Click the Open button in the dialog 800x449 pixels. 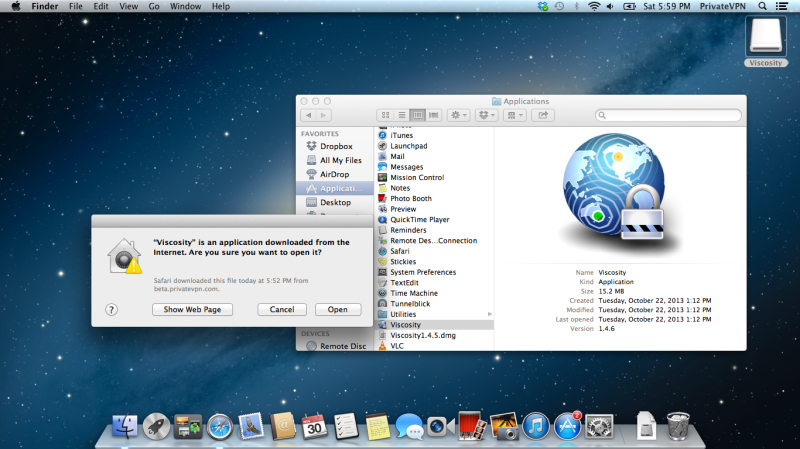(x=337, y=310)
